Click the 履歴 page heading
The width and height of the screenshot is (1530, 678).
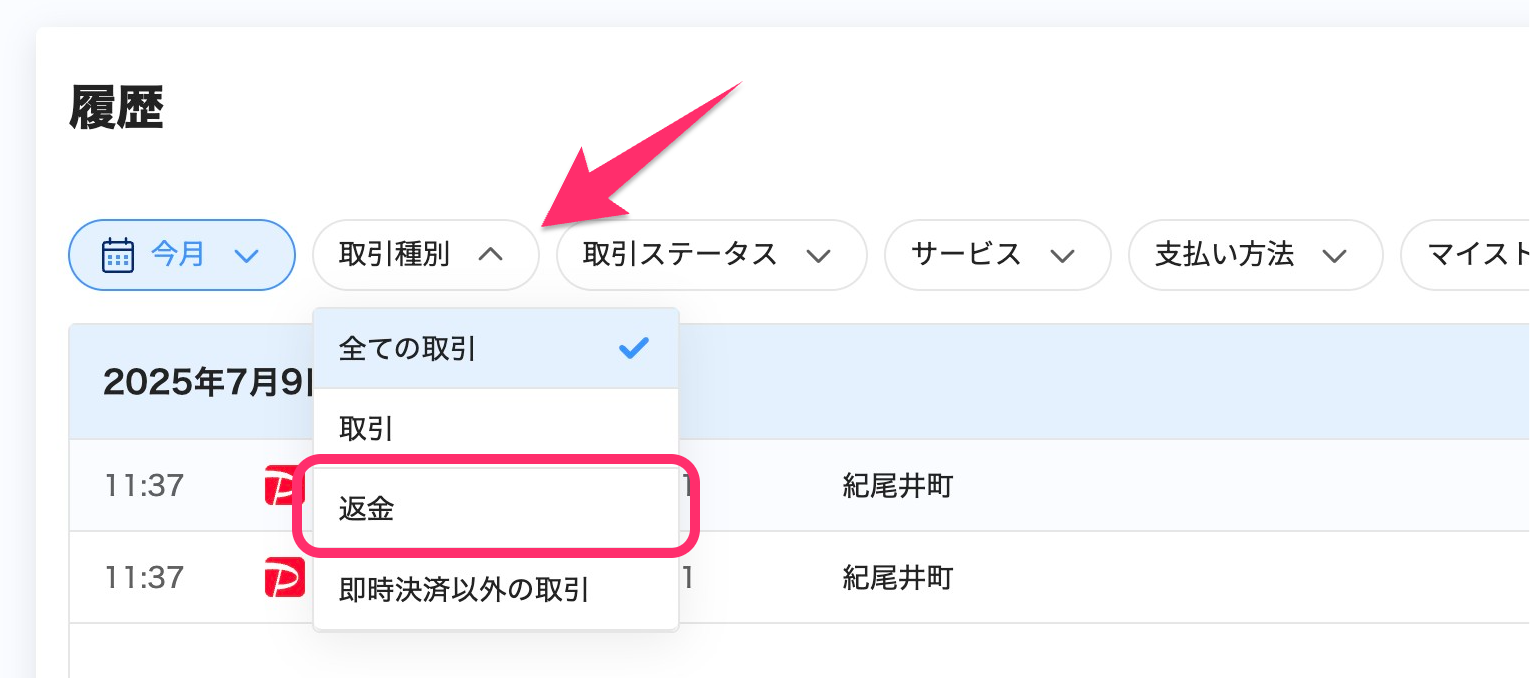tap(116, 108)
